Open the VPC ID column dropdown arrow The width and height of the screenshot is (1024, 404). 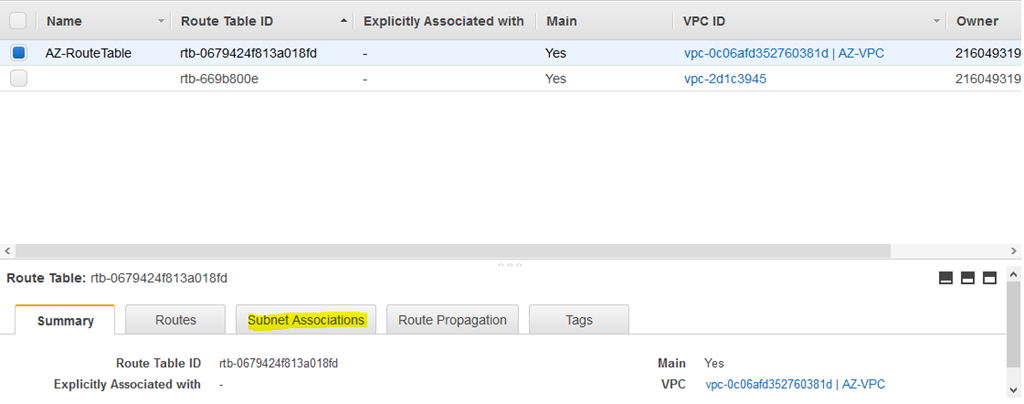937,22
